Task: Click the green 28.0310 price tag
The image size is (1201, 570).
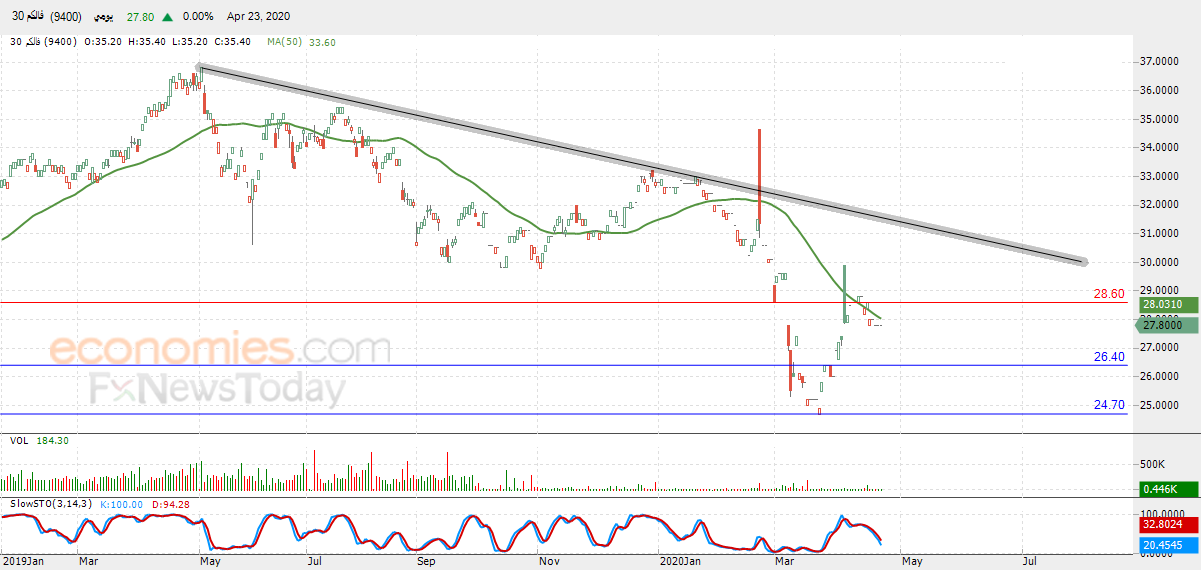Action: point(1168,304)
